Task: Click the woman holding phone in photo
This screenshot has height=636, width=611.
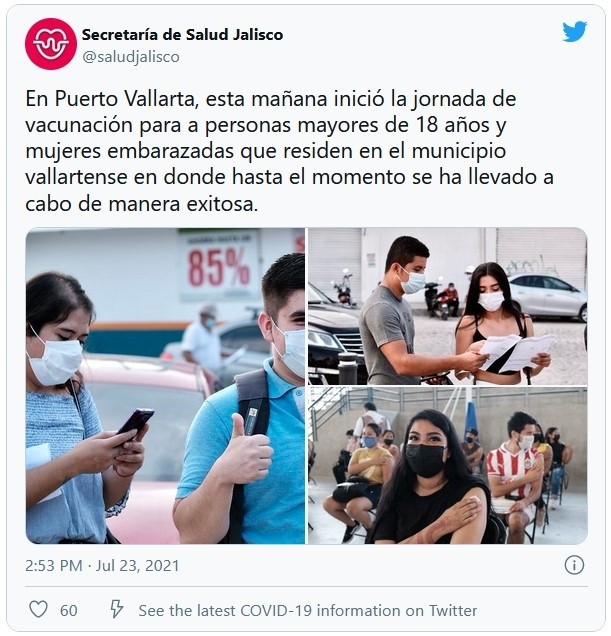Action: (77, 408)
